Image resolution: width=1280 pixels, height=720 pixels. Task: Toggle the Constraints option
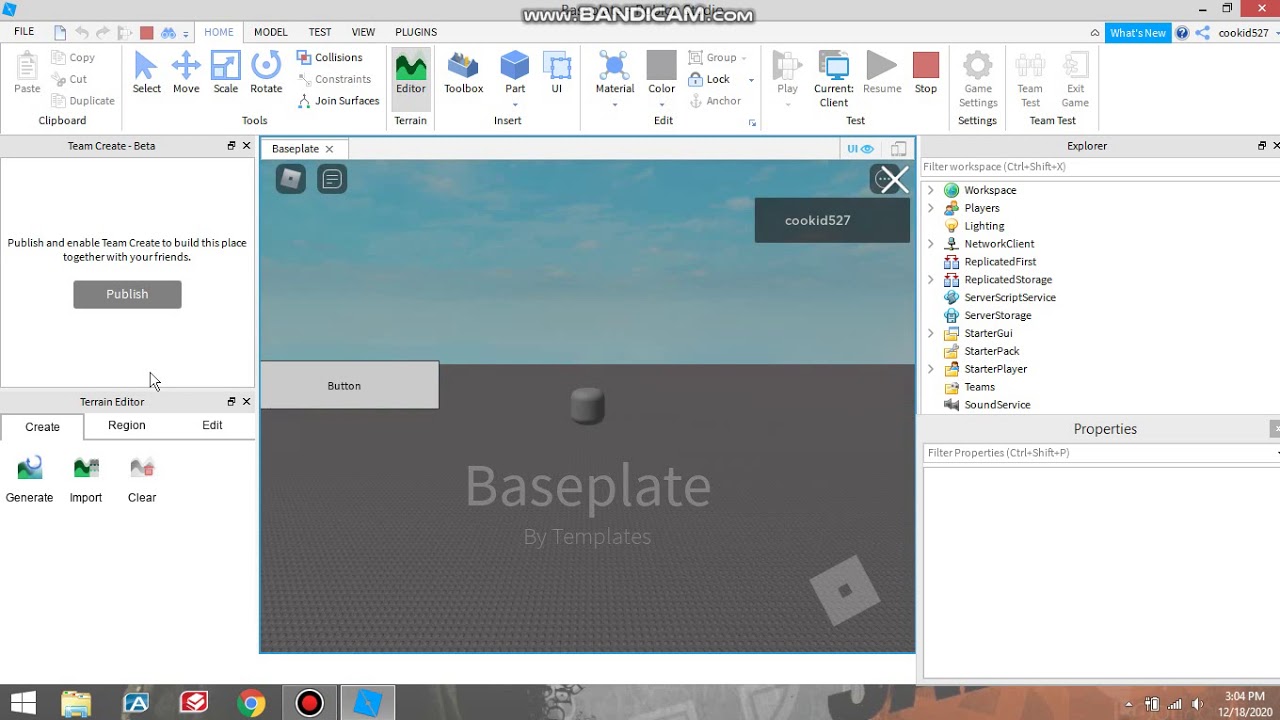(334, 79)
